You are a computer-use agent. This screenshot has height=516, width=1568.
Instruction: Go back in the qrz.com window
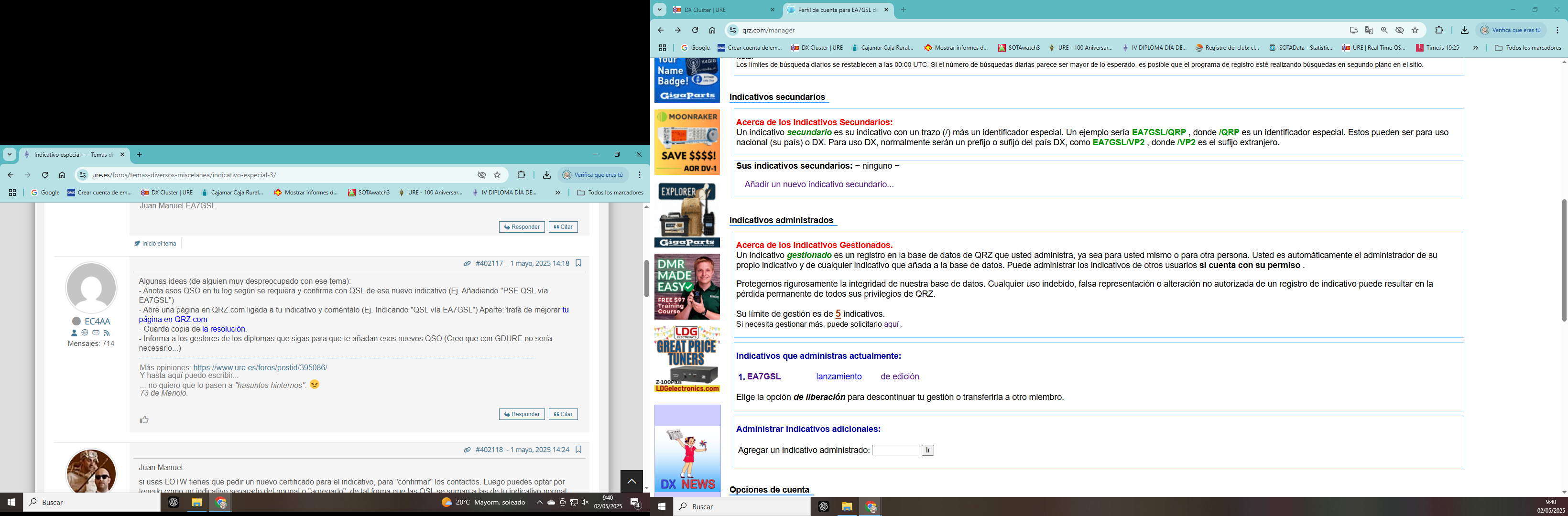(661, 30)
